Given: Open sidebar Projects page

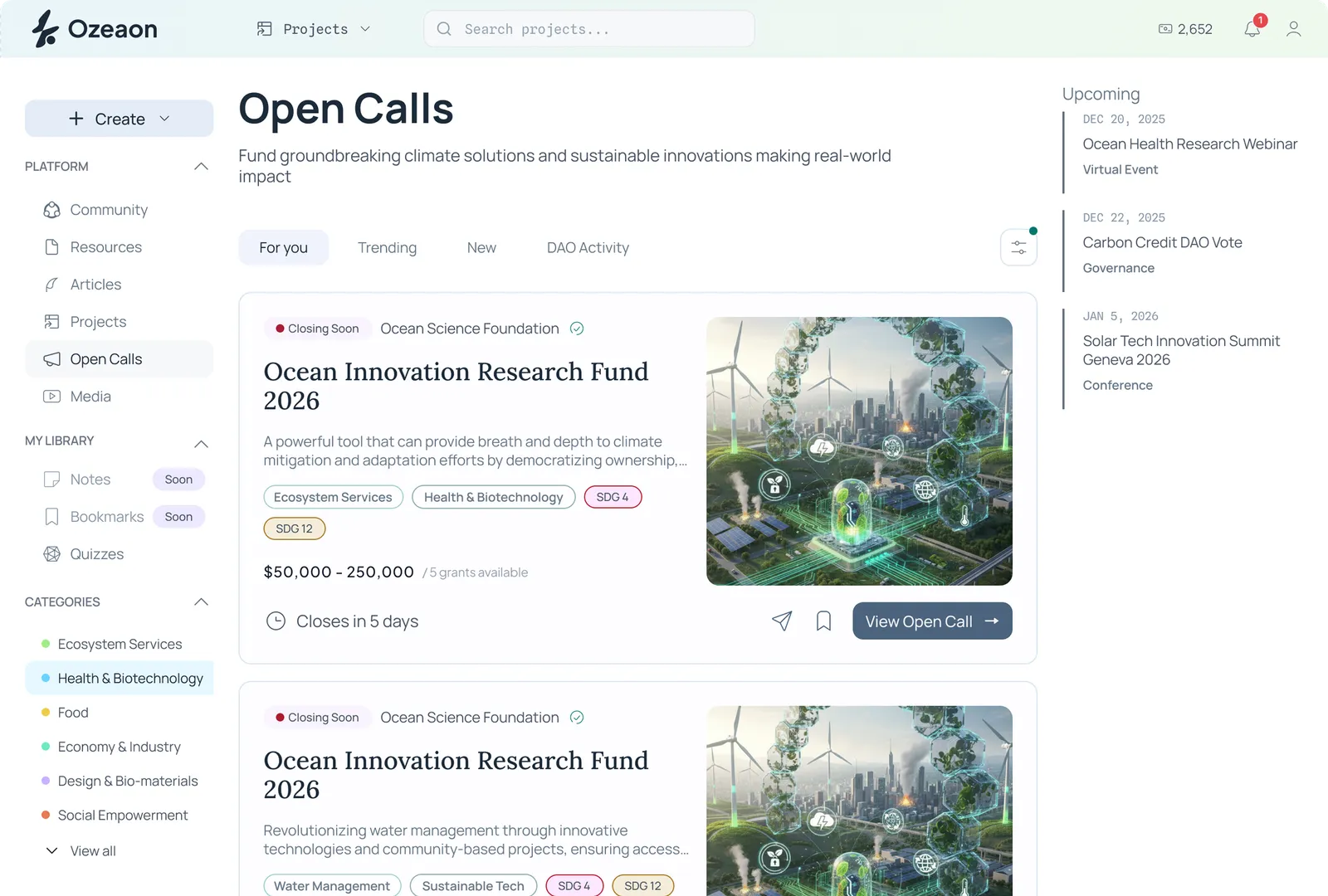Looking at the screenshot, I should point(120,322).
